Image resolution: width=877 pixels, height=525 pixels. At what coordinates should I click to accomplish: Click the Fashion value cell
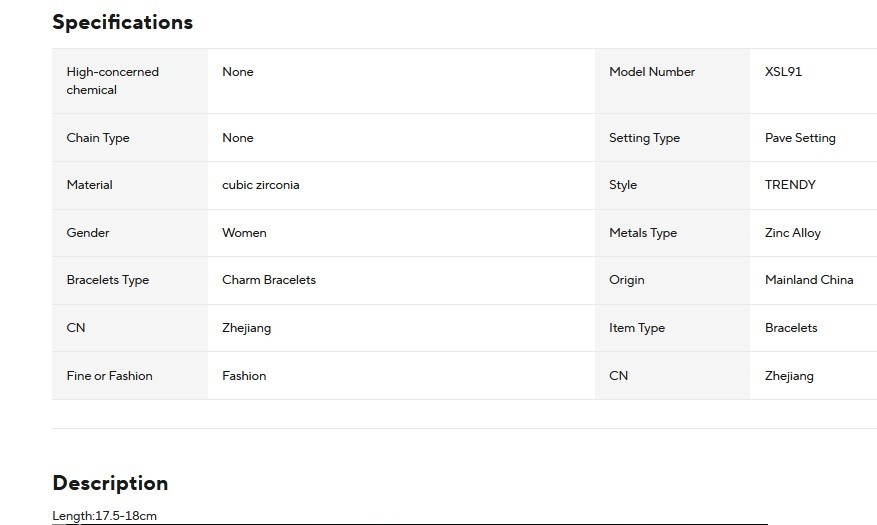point(401,376)
